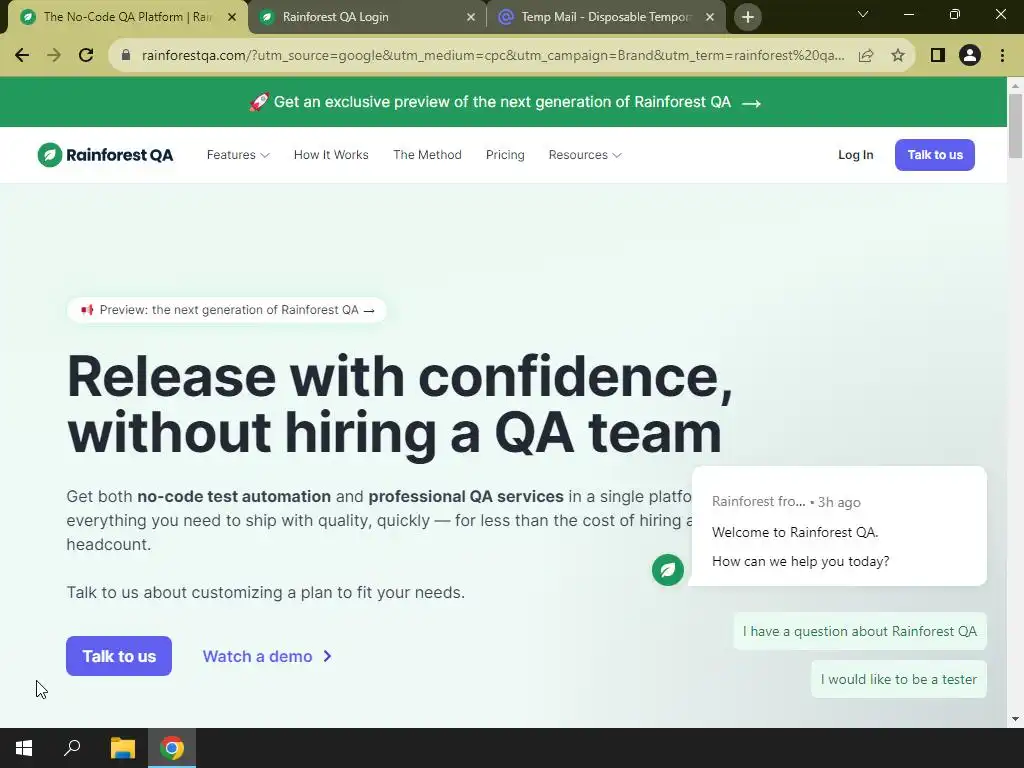Viewport: 1024px width, 768px height.
Task: Open the How It Works page
Action: [331, 155]
